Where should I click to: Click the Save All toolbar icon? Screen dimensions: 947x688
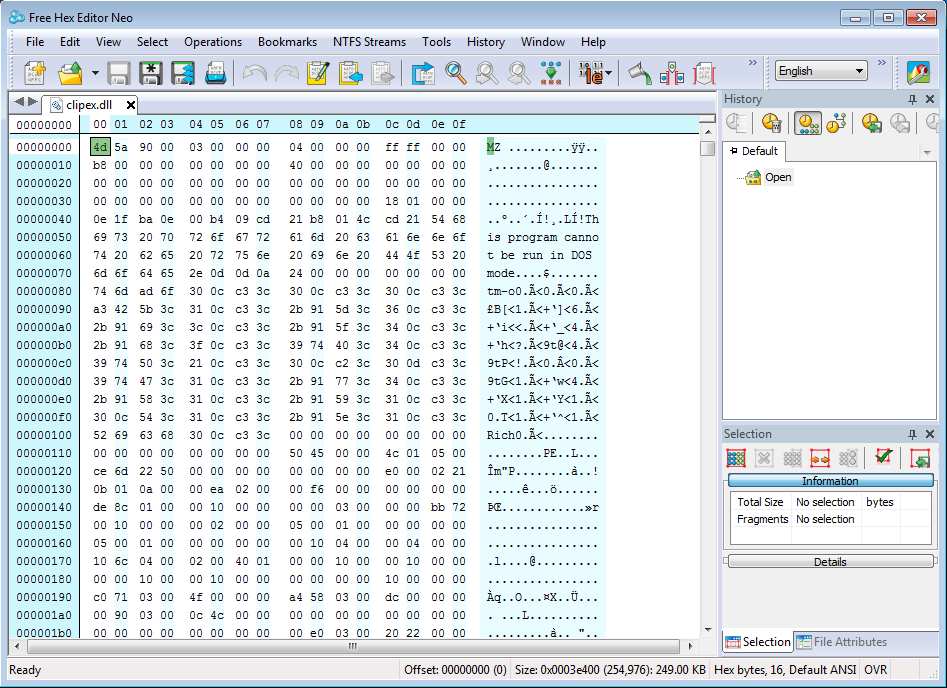pyautogui.click(x=182, y=73)
